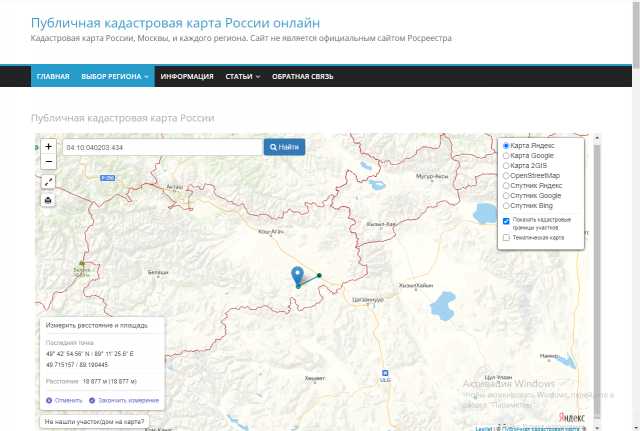Click the Кош-Агач town label
Screen dimensions: 640x431
[x=271, y=232]
